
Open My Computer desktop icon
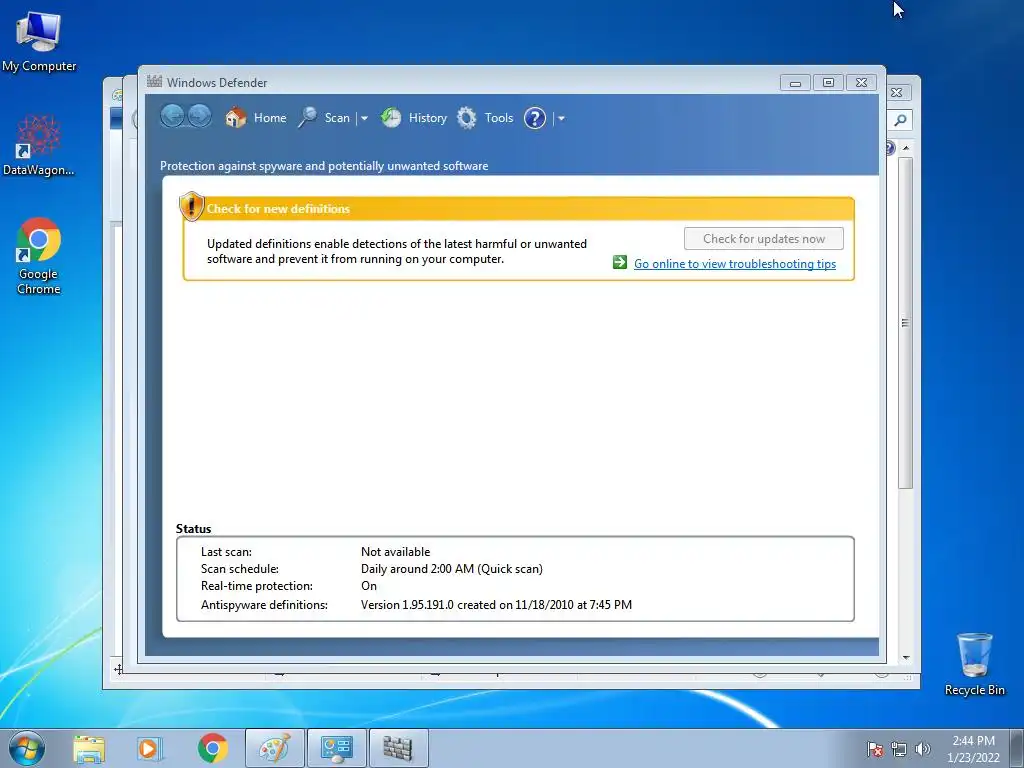click(39, 41)
